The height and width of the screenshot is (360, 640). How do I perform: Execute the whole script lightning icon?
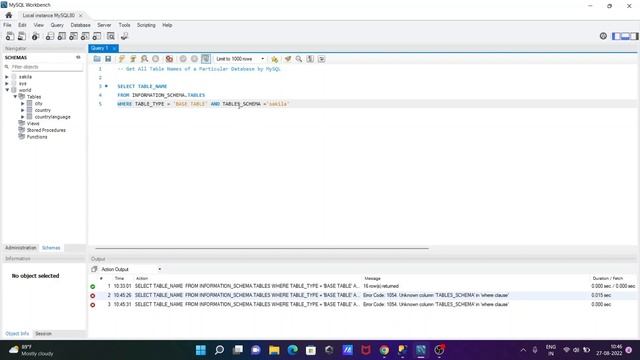tap(122, 59)
